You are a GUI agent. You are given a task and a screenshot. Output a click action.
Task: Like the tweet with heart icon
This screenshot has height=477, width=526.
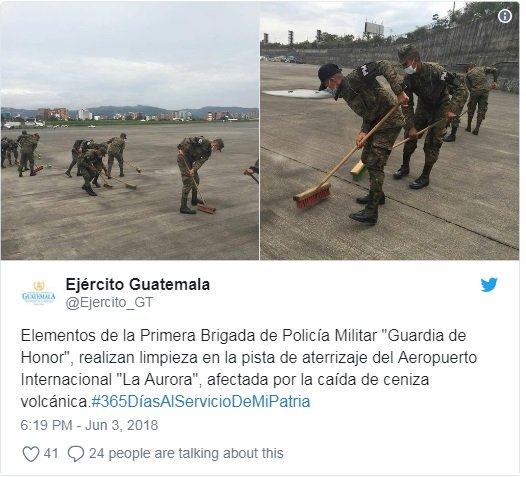click(x=31, y=454)
